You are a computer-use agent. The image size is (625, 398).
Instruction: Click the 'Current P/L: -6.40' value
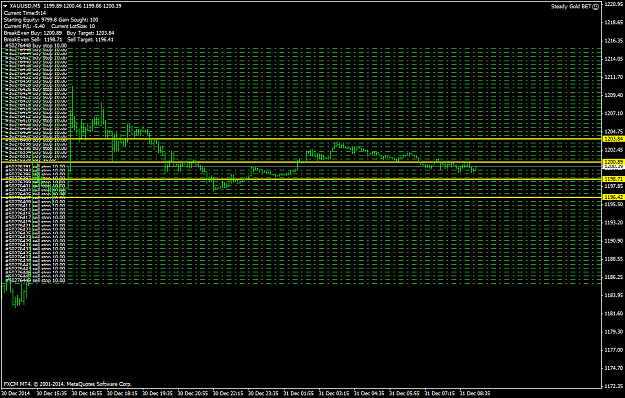[24, 26]
